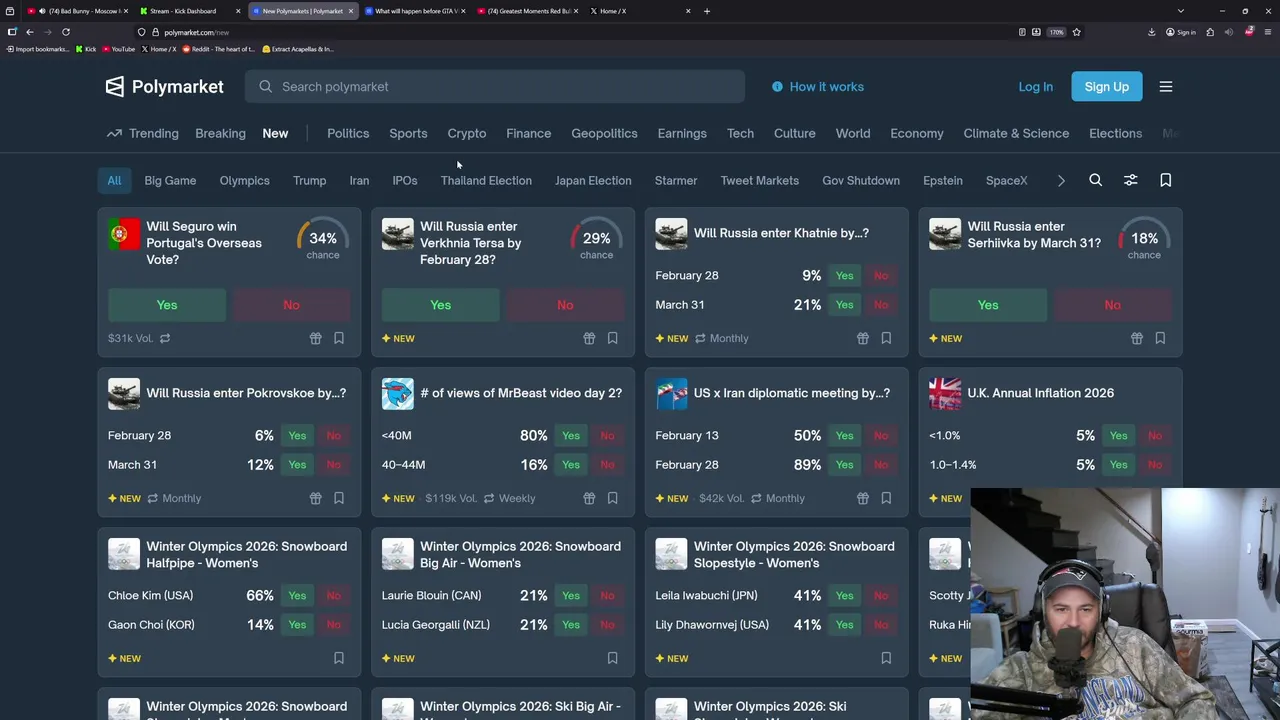Click gift icon on Seguro Portugal market
Screen dimensions: 1280x720
pos(315,338)
